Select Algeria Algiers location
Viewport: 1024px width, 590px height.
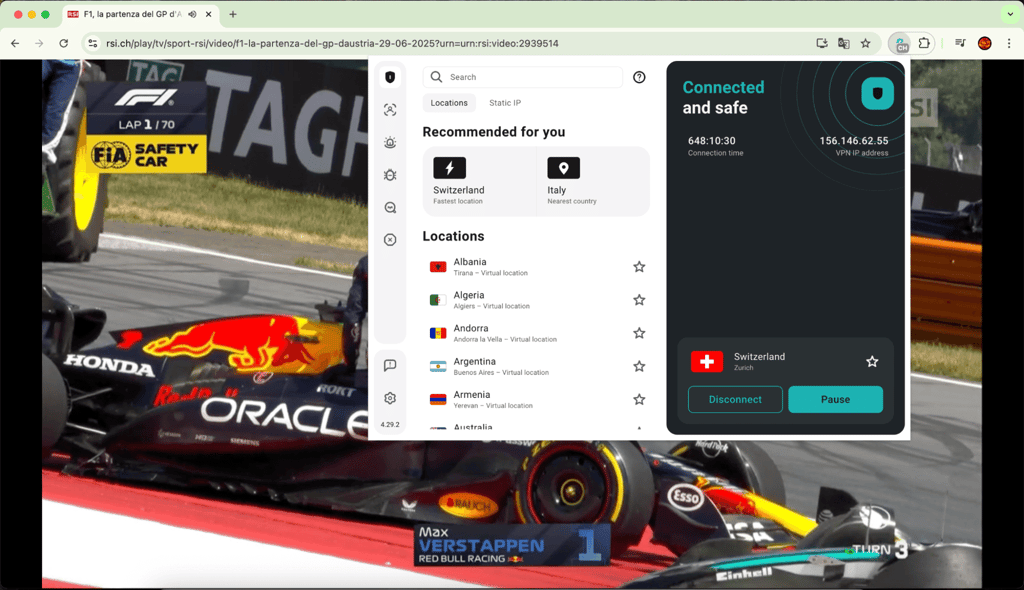[x=536, y=300]
